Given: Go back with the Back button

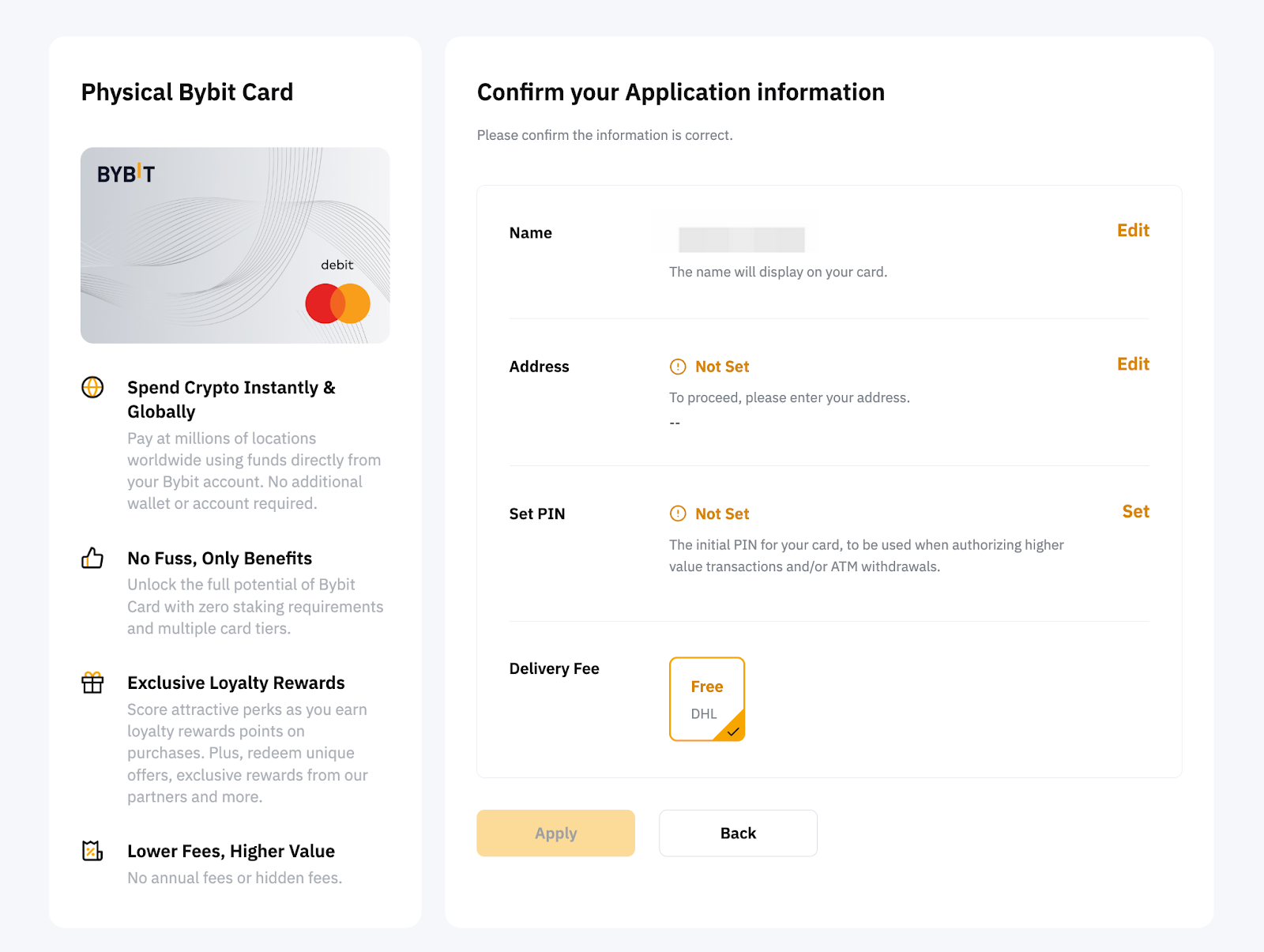Looking at the screenshot, I should click(x=738, y=833).
